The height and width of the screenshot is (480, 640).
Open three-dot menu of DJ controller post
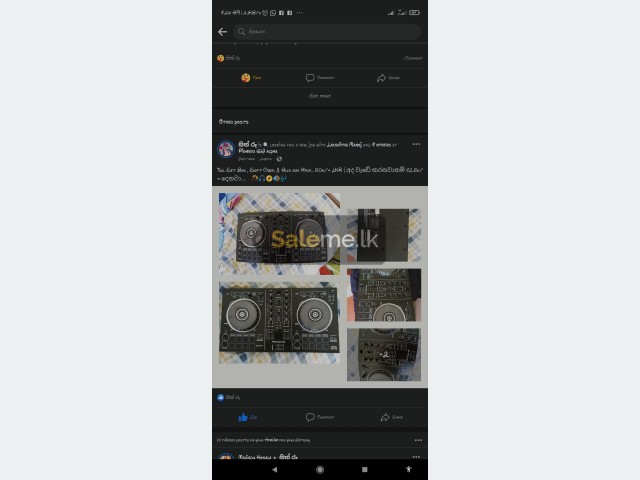[416, 144]
